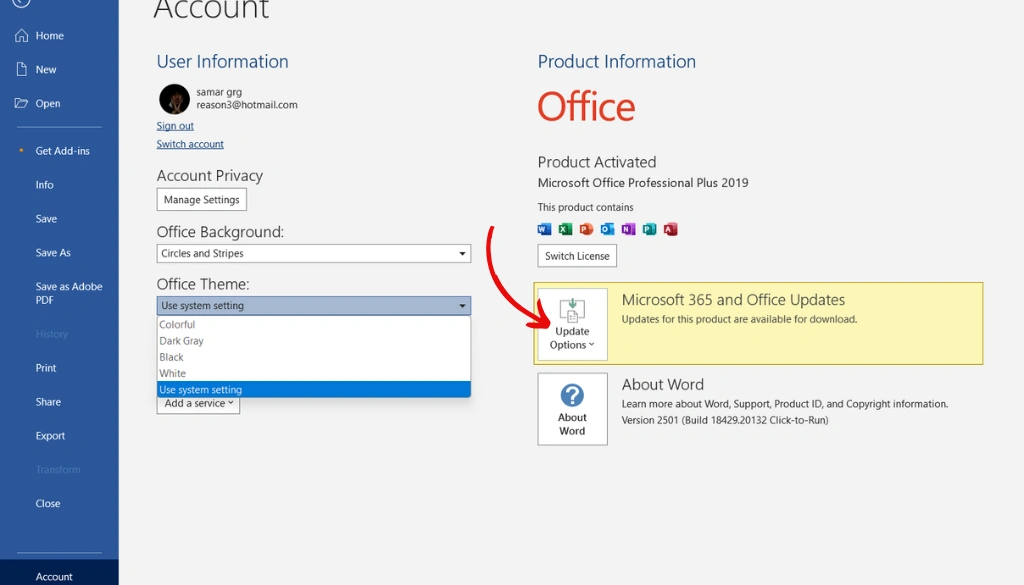
Task: Click Microsoft 365 and Office Updates heading
Action: [x=733, y=300]
